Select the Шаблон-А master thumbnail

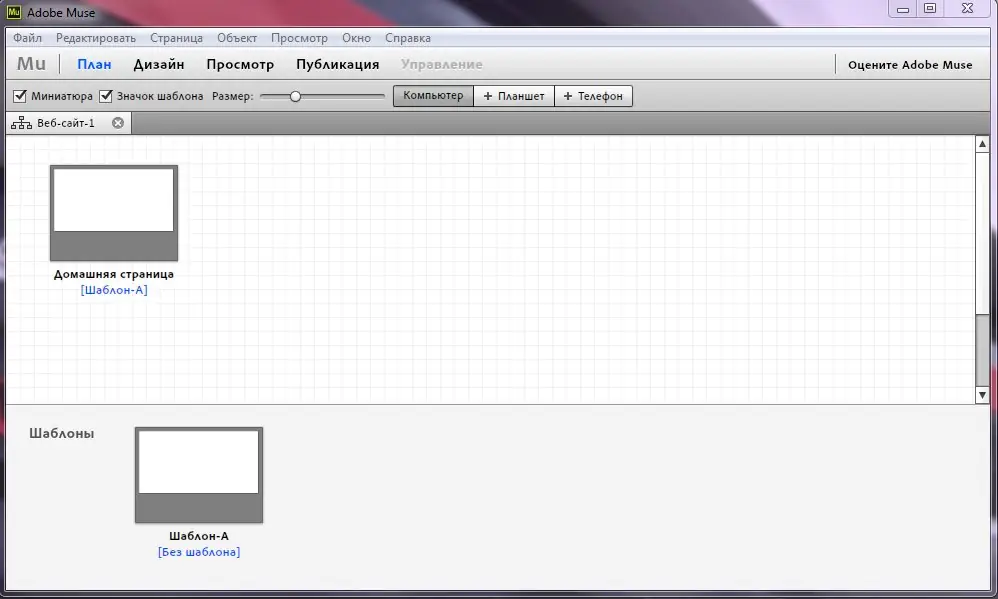click(x=199, y=475)
